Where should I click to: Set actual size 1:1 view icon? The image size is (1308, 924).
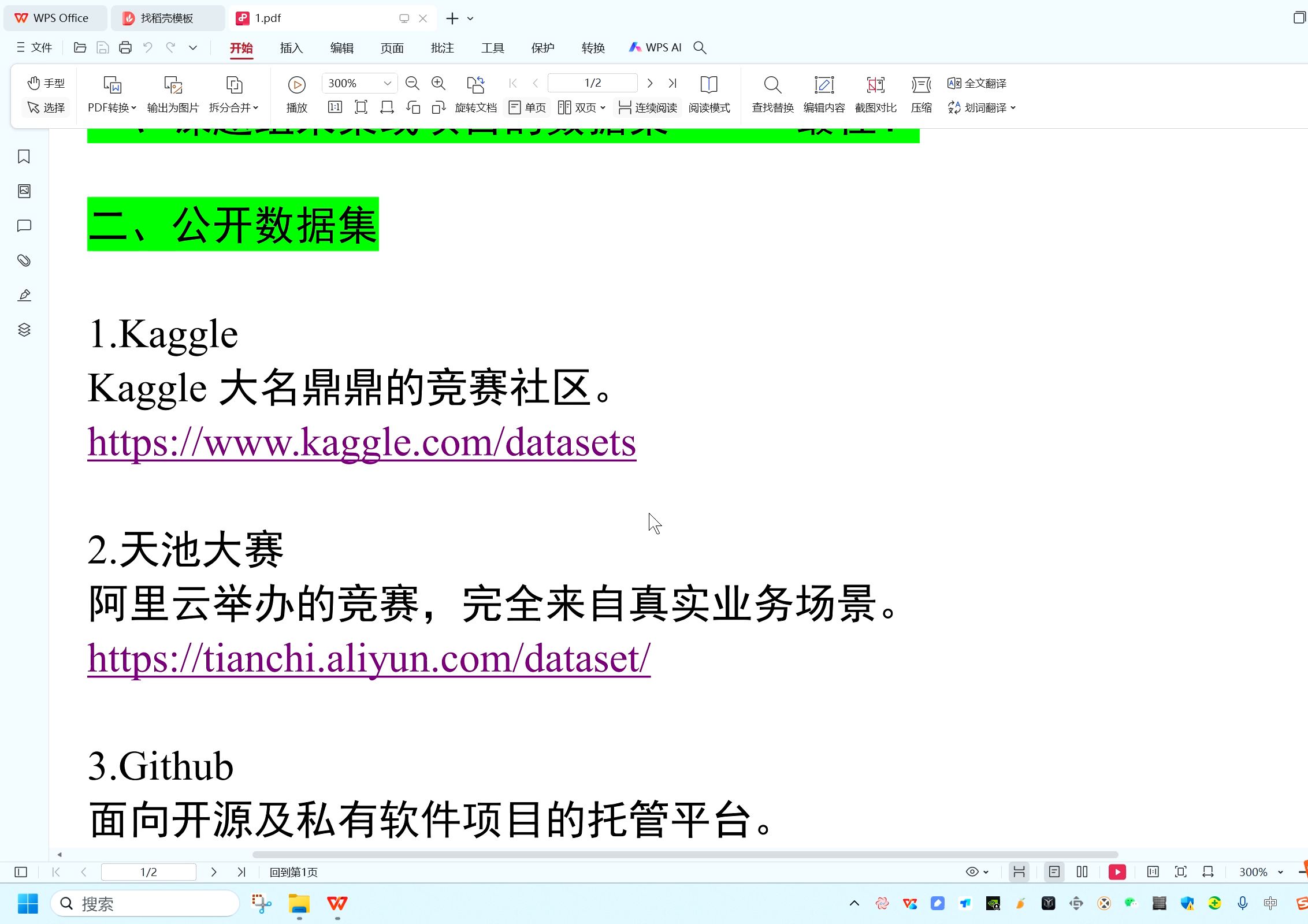click(335, 107)
